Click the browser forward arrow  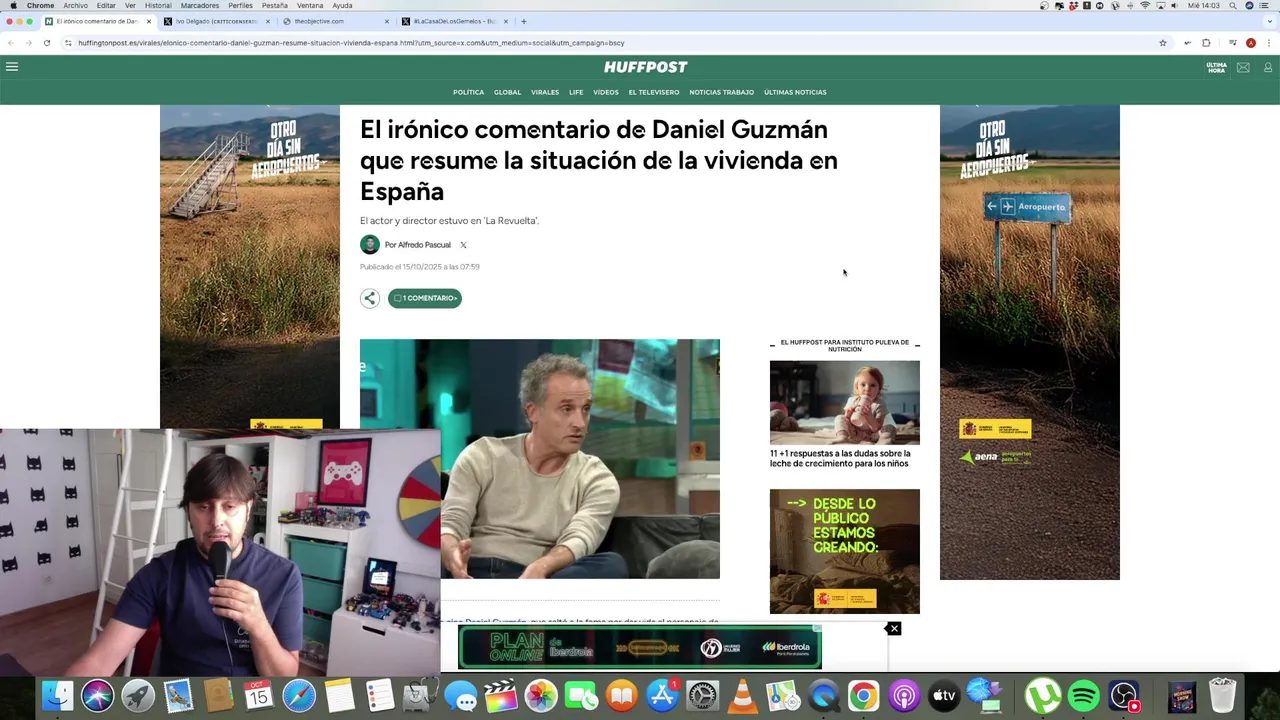pos(28,43)
